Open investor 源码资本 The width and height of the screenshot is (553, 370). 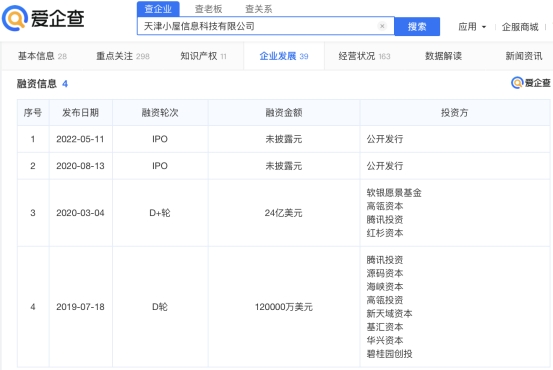(385, 273)
